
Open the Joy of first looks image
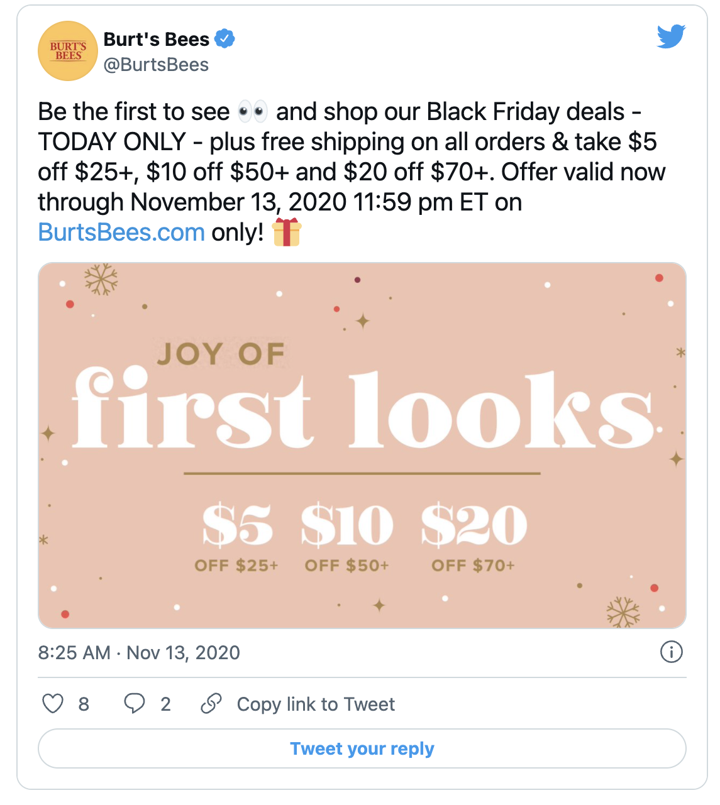click(x=362, y=445)
